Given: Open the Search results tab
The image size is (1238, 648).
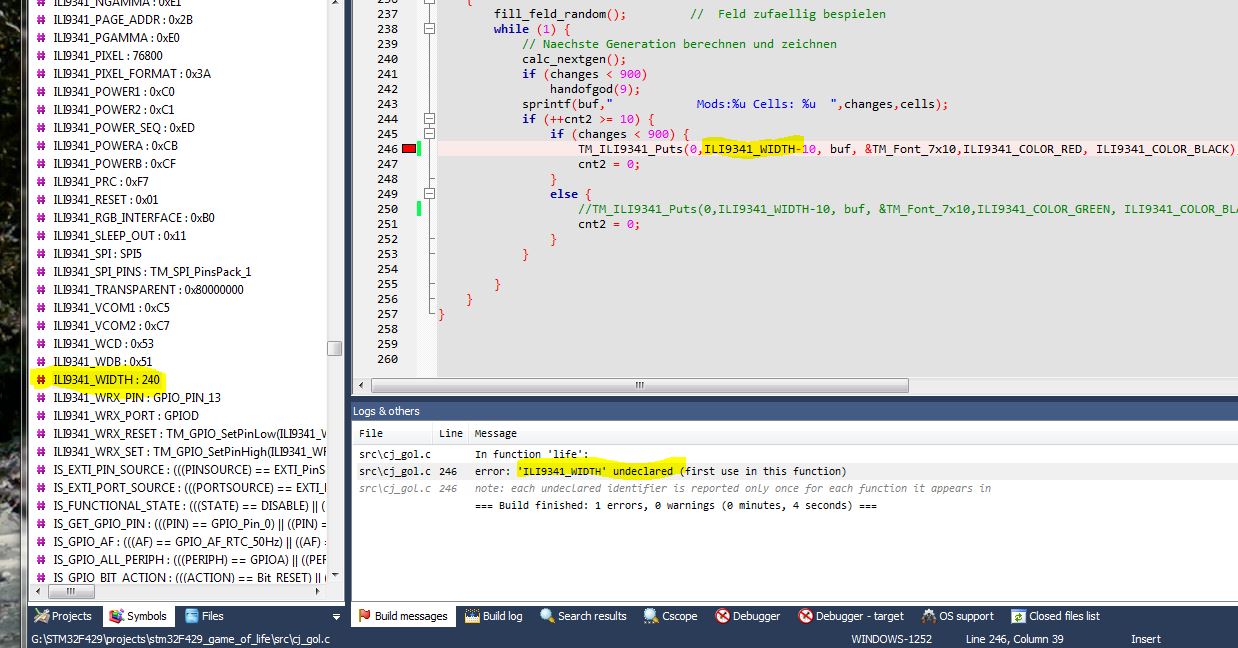Looking at the screenshot, I should pos(583,616).
